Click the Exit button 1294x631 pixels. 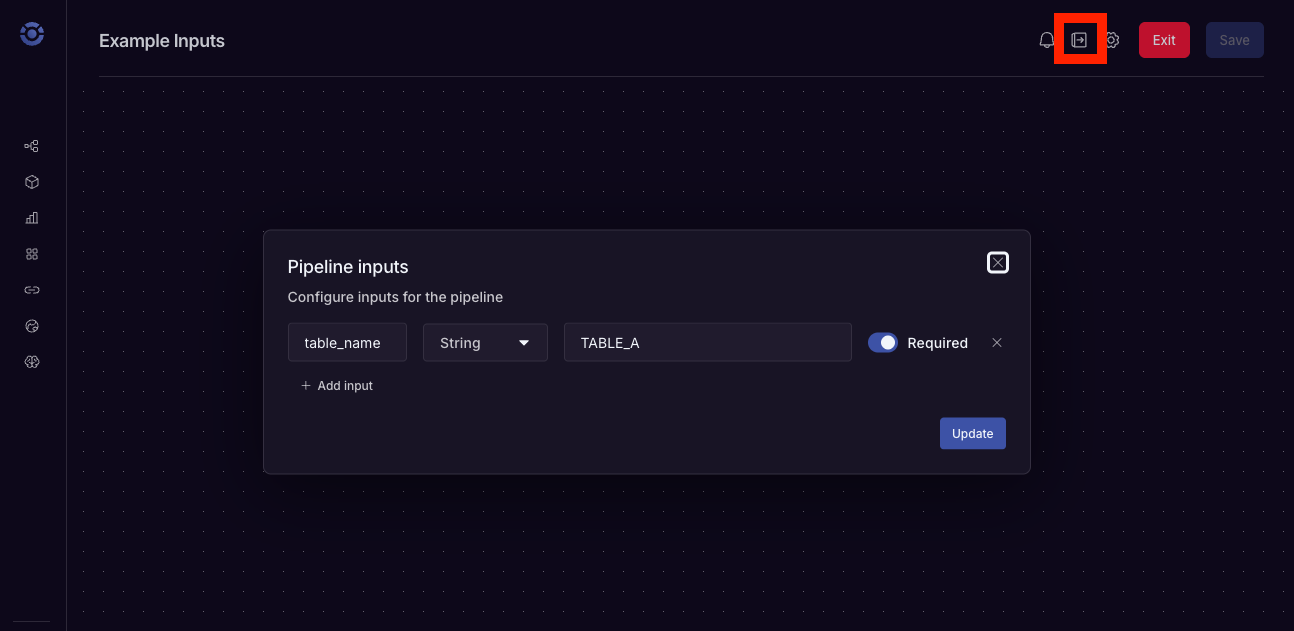pyautogui.click(x=1164, y=40)
